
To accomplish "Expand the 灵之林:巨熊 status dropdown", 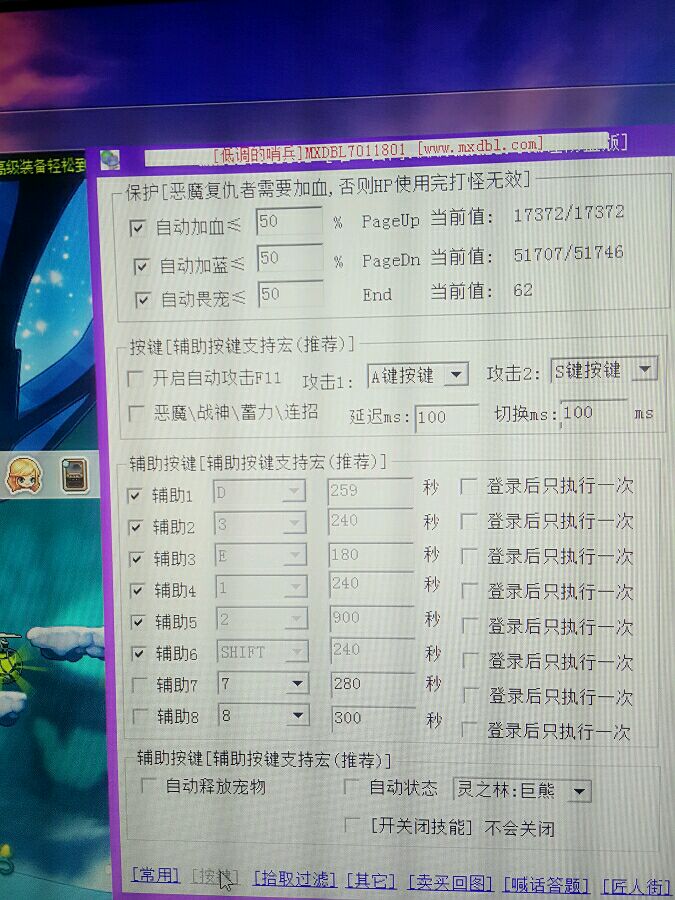I will coord(579,792).
